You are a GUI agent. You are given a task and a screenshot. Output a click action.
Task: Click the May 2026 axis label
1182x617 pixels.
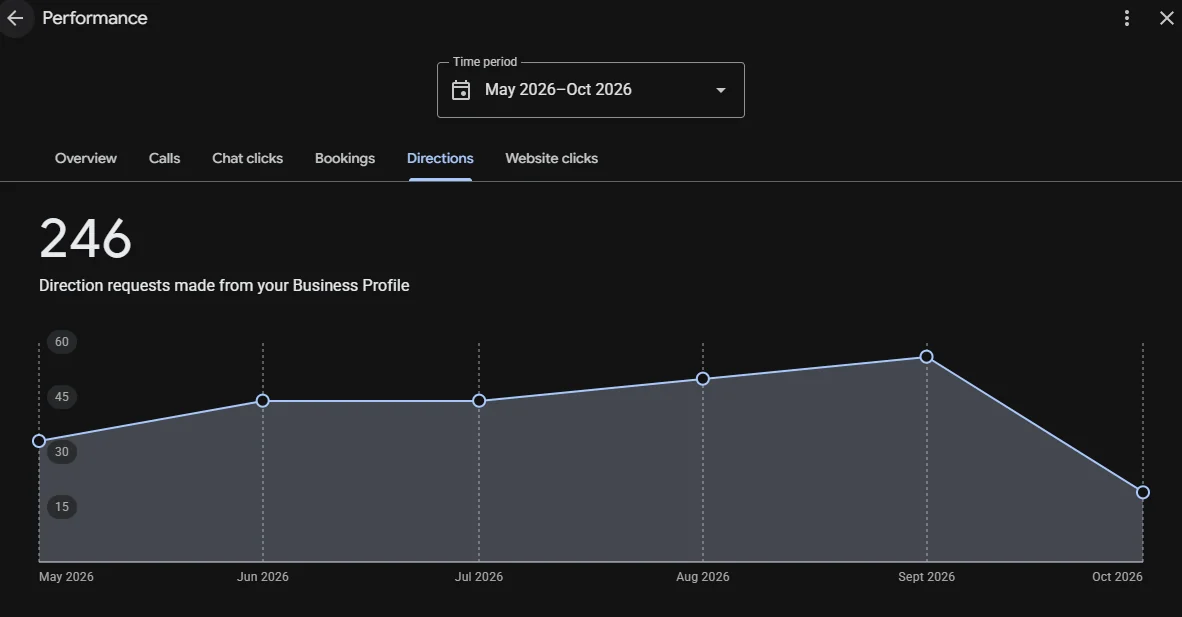(66, 577)
